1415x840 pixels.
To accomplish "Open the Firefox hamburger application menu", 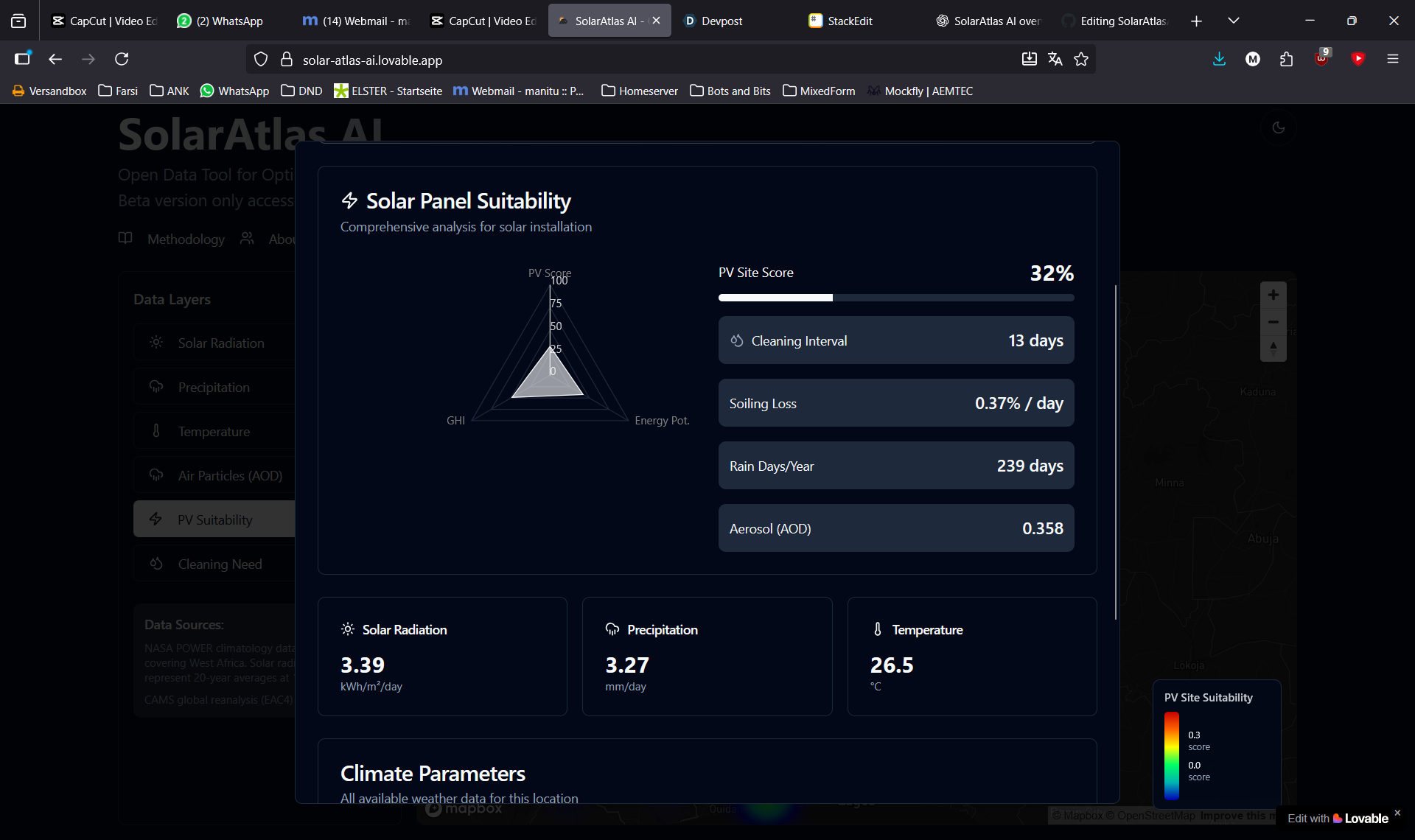I will pos(1392,59).
